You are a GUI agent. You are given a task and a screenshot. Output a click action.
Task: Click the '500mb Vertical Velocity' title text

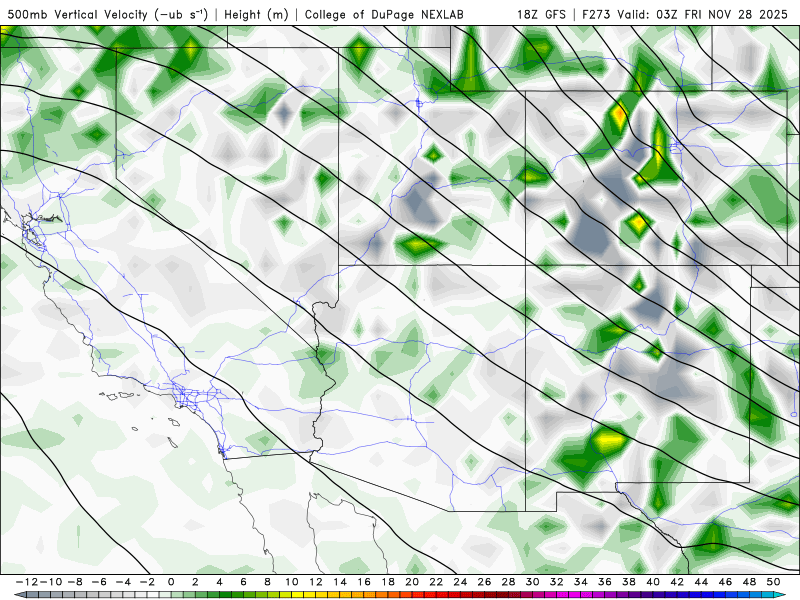pyautogui.click(x=77, y=14)
